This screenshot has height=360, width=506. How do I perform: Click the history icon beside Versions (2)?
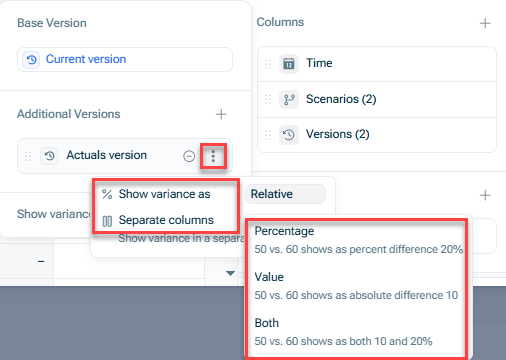tap(289, 135)
